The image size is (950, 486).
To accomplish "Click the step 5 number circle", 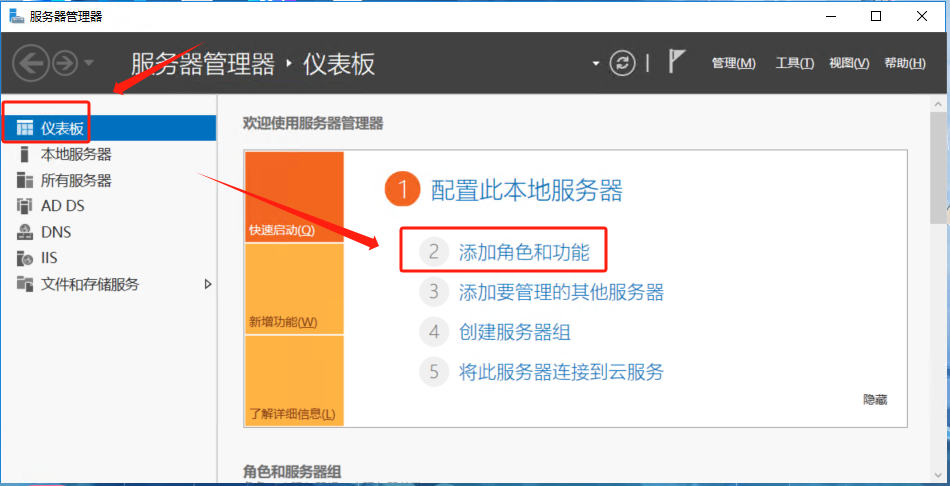I will click(x=434, y=371).
